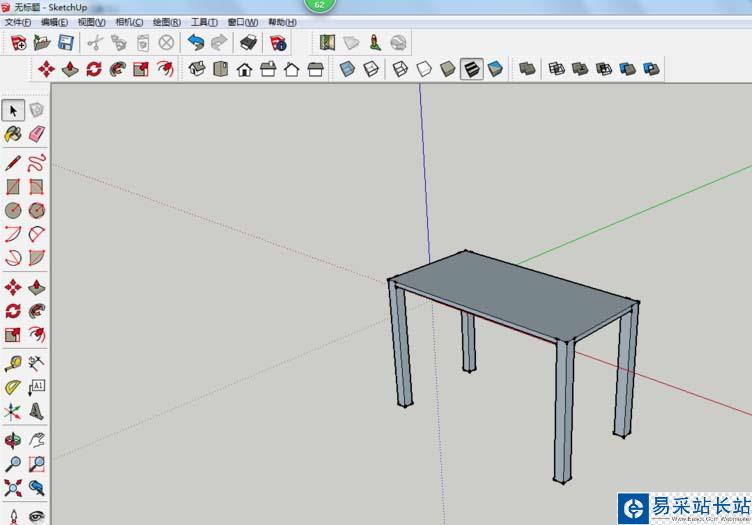Image resolution: width=752 pixels, height=525 pixels.
Task: Open the 文件(F) menu
Action: (17, 22)
